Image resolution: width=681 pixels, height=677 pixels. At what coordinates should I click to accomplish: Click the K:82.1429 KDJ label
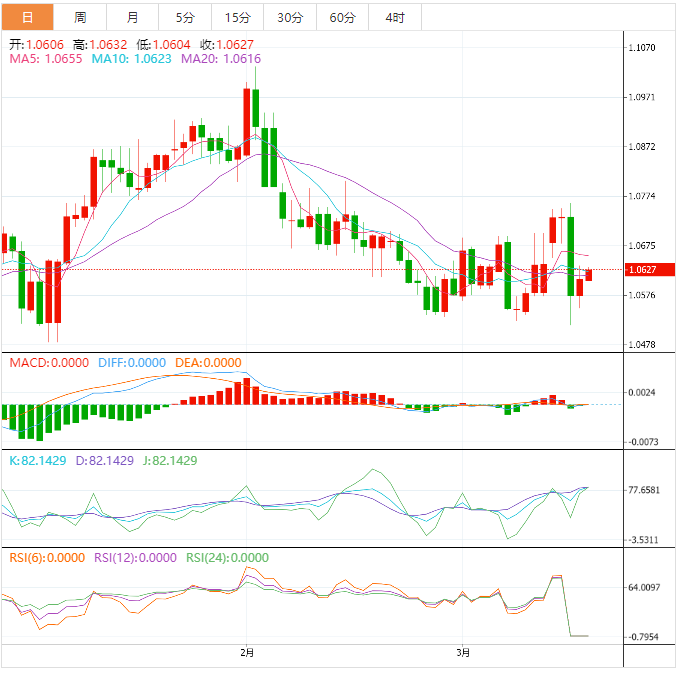click(x=40, y=461)
